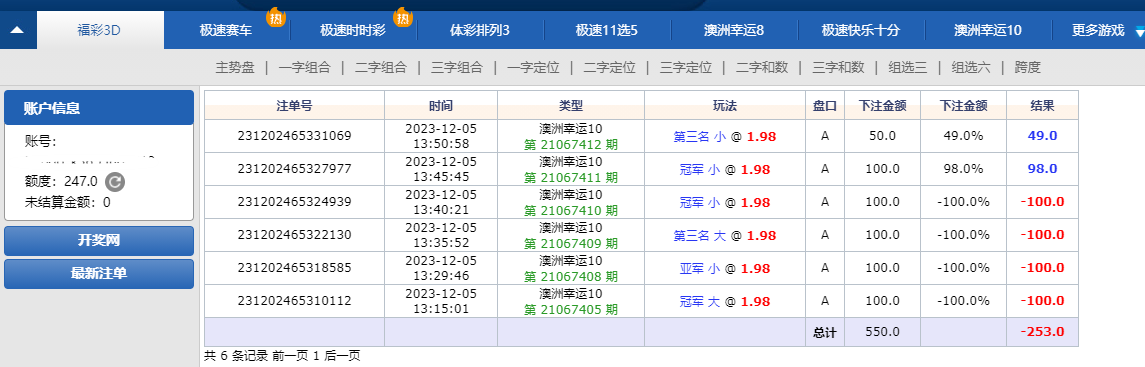
Task: Click period 第 21067412 期
Action: click(x=571, y=144)
